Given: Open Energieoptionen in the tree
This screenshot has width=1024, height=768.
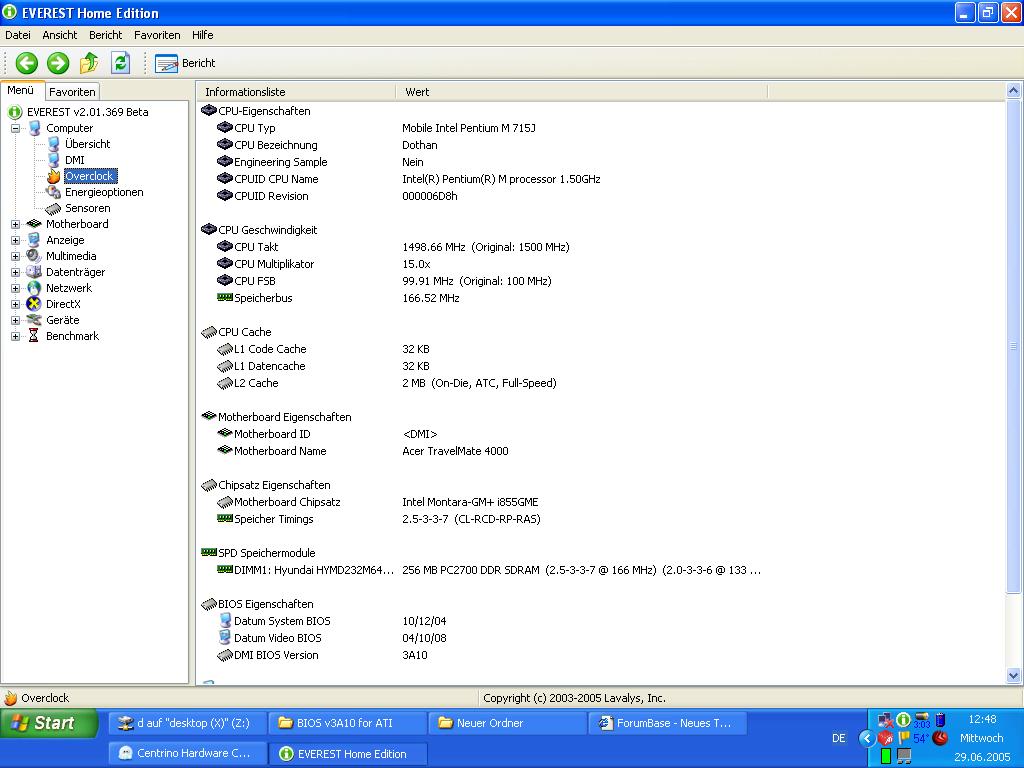Looking at the screenshot, I should tap(104, 193).
